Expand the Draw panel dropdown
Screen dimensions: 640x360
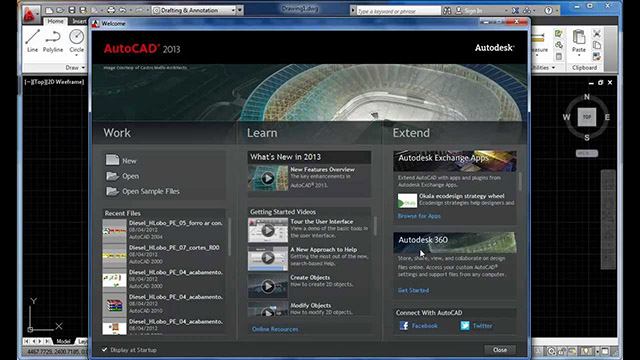coord(83,68)
